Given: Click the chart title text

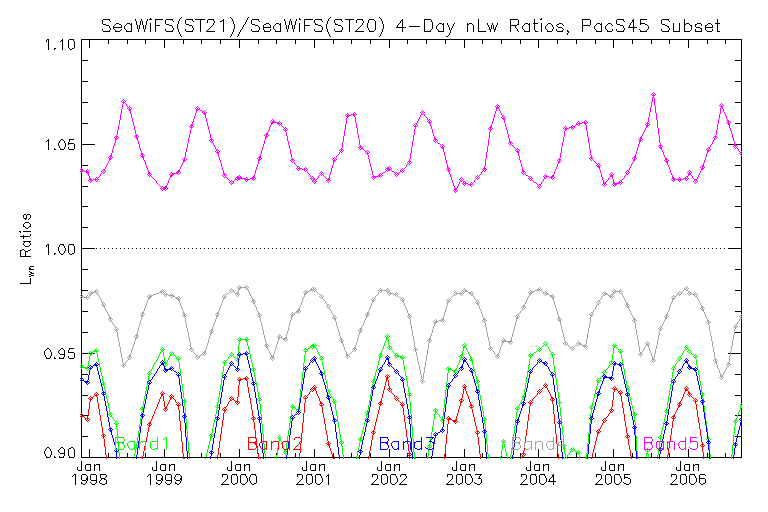Looking at the screenshot, I should tap(410, 25).
